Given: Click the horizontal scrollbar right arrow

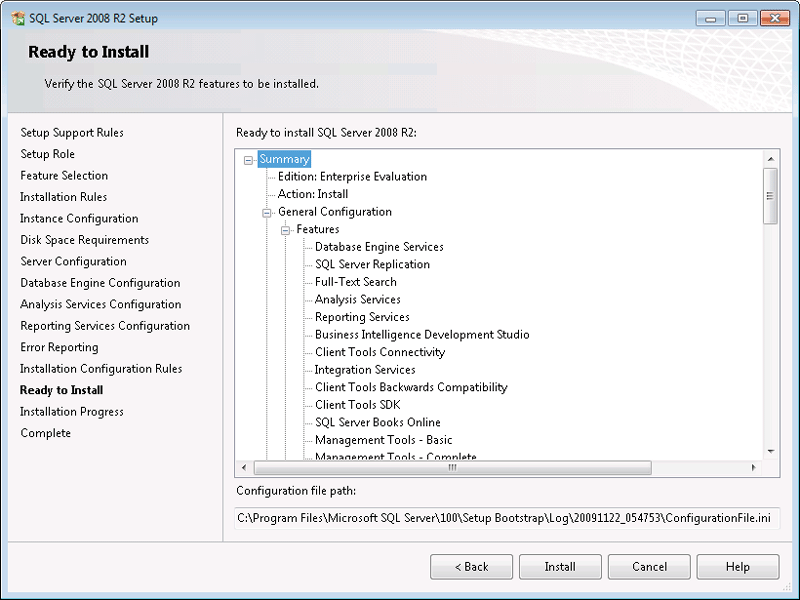Looking at the screenshot, I should [x=754, y=467].
